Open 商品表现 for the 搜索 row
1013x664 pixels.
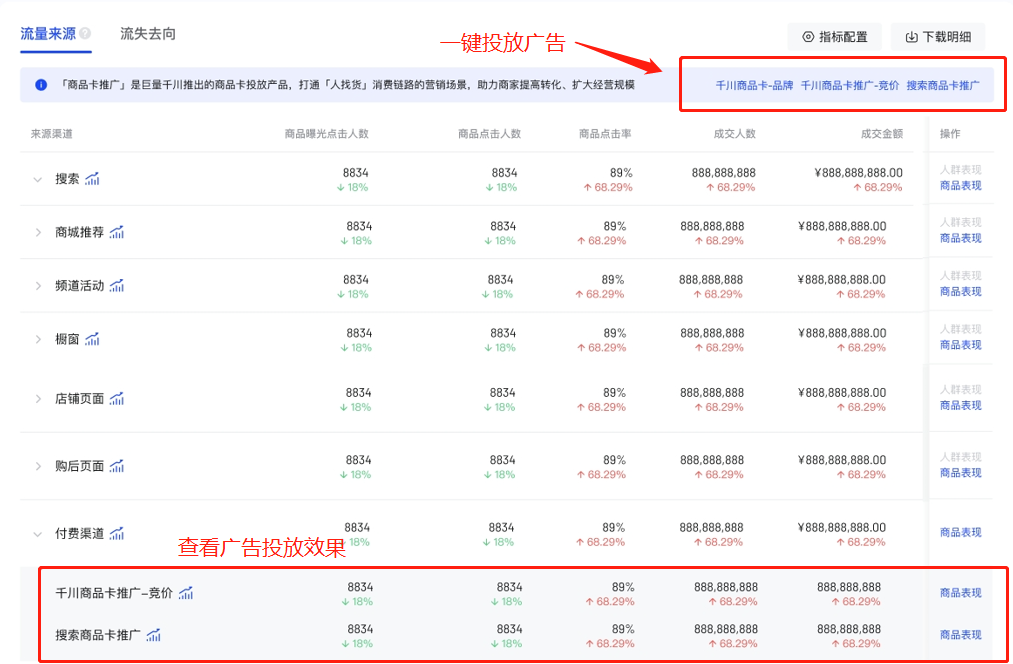961,186
